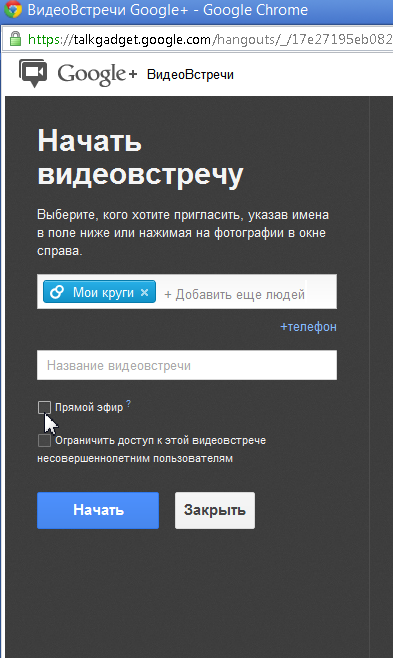Viewport: 393px width, 658px height.
Task: Click the несовершеннолетним пользователям text
Action: [135, 458]
